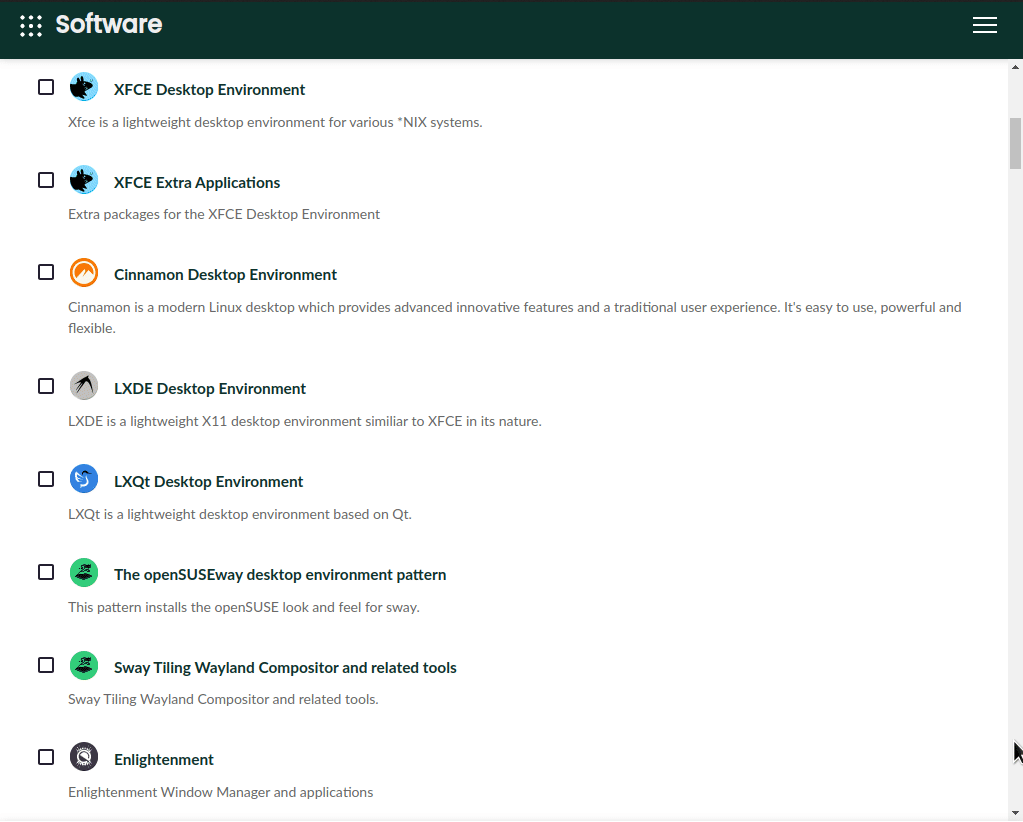Click the Cinnamon Desktop Environment title

pos(225,275)
